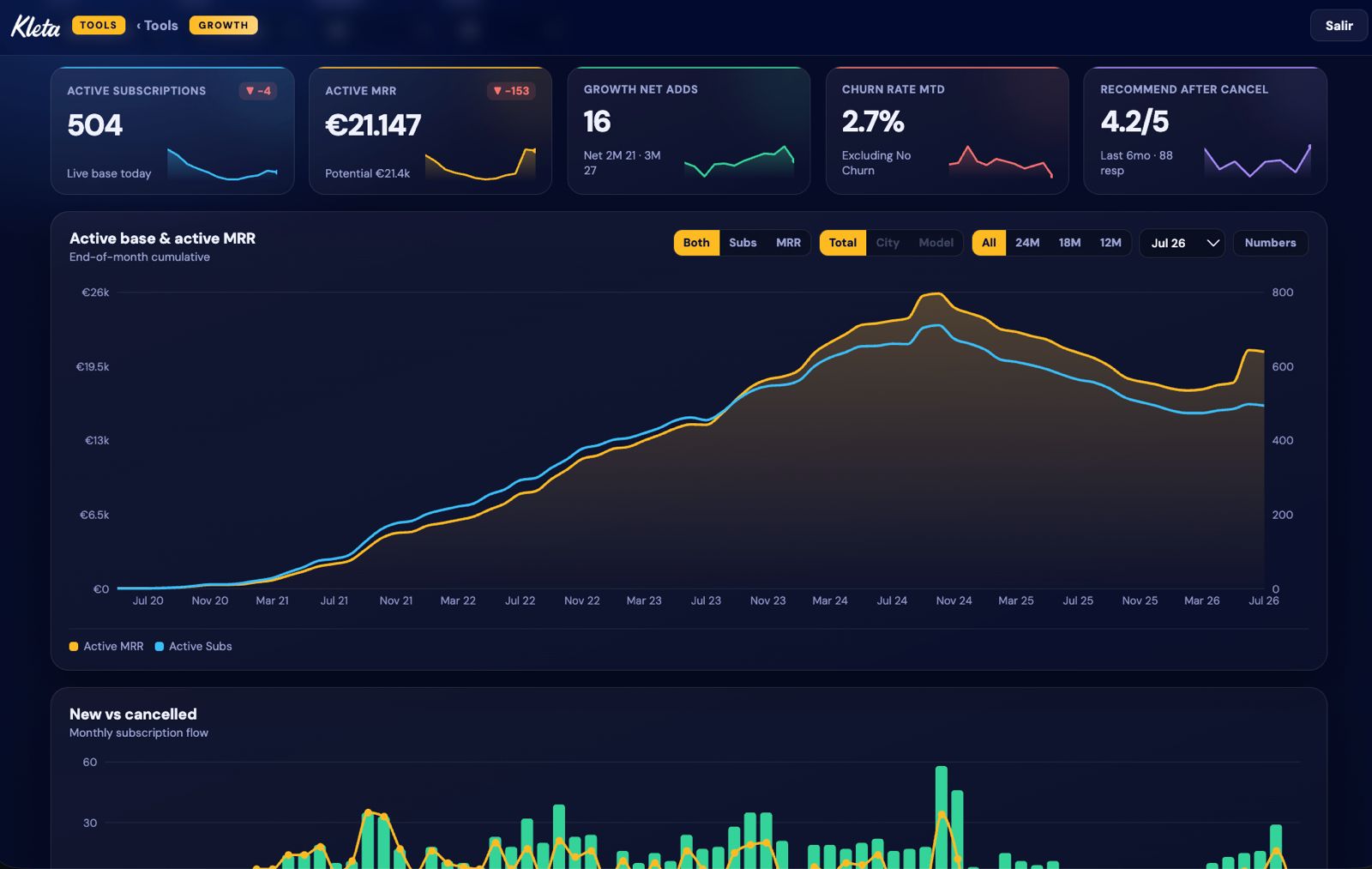Click the green Net Adds sparkline
The image size is (1372, 869).
[739, 161]
